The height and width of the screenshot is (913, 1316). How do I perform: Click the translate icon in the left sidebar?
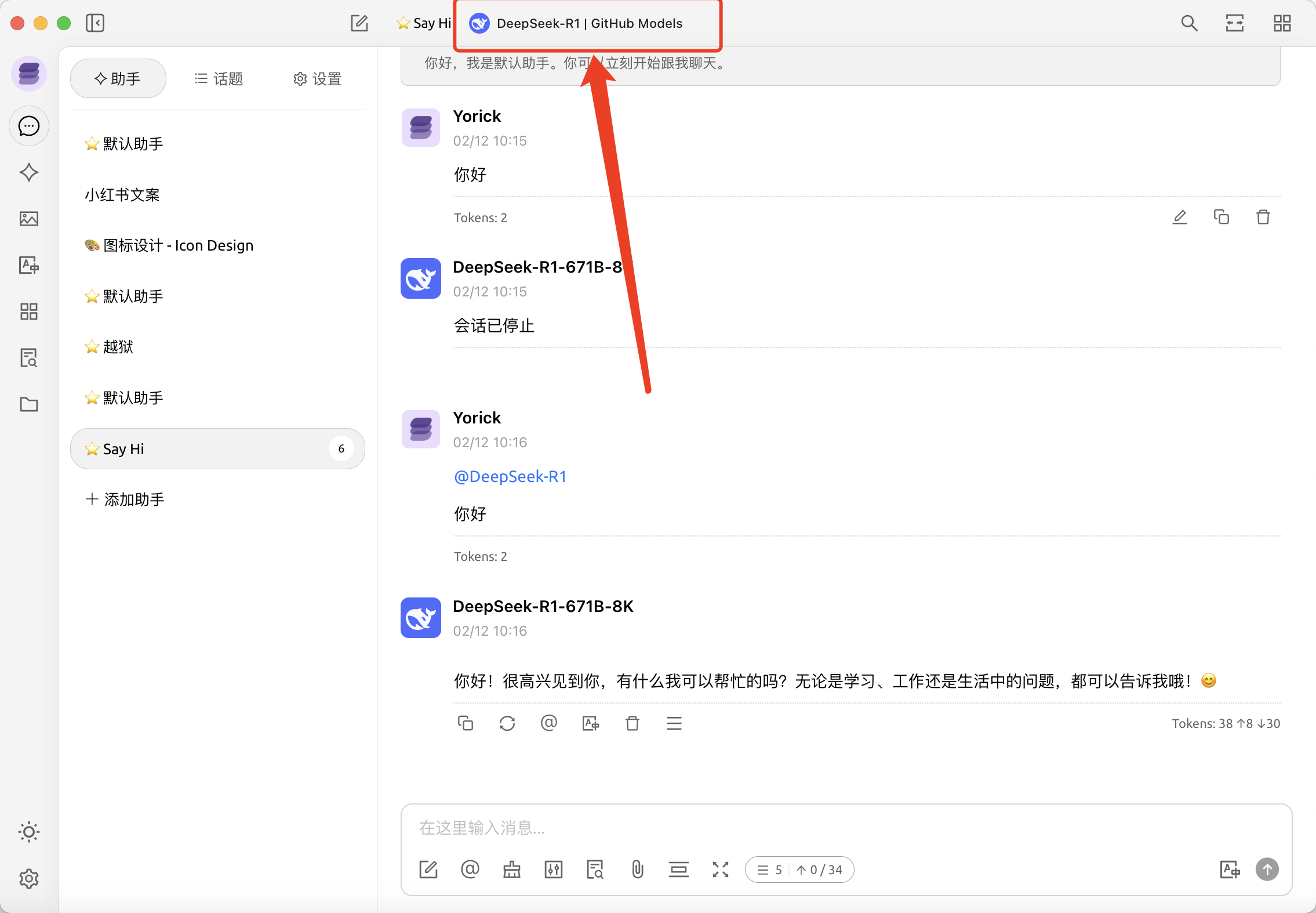coord(28,265)
